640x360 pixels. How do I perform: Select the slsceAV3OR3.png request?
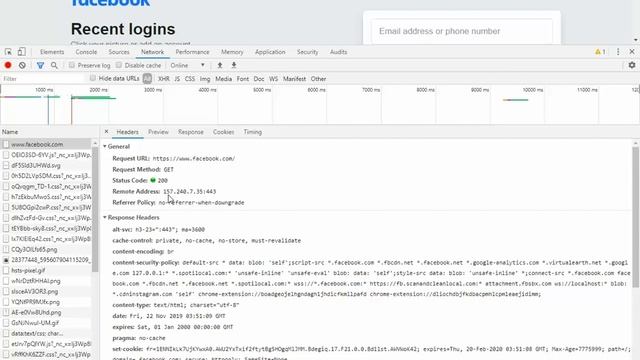click(34, 291)
